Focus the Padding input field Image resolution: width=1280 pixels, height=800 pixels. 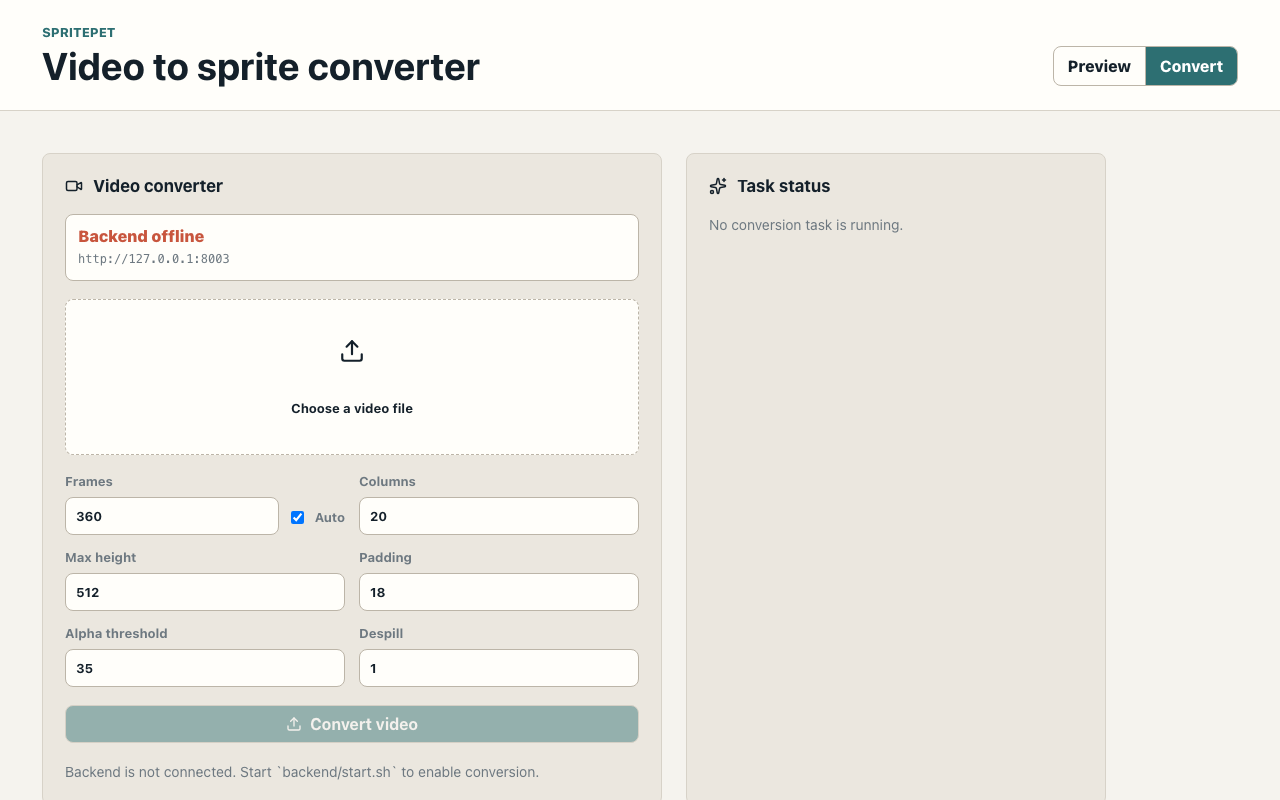click(x=499, y=592)
